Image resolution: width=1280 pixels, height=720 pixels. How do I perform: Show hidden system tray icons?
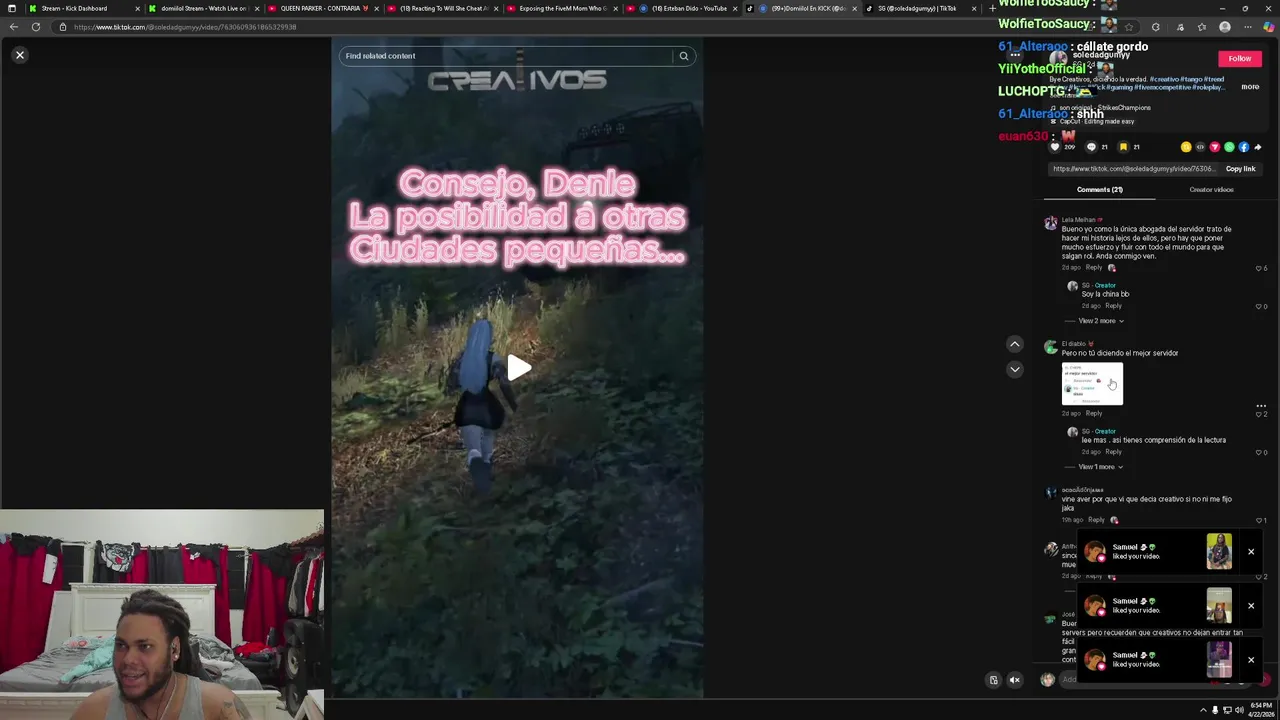pyautogui.click(x=1203, y=710)
